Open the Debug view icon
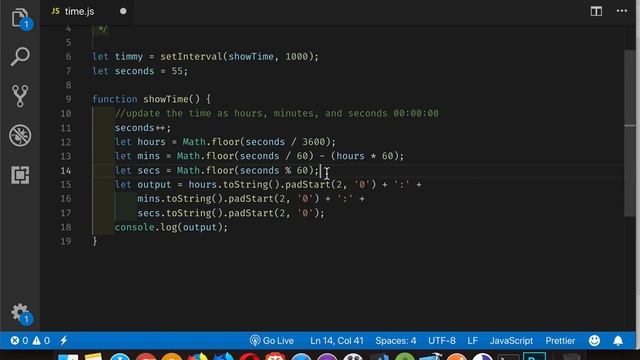This screenshot has width=640, height=360. pyautogui.click(x=20, y=135)
